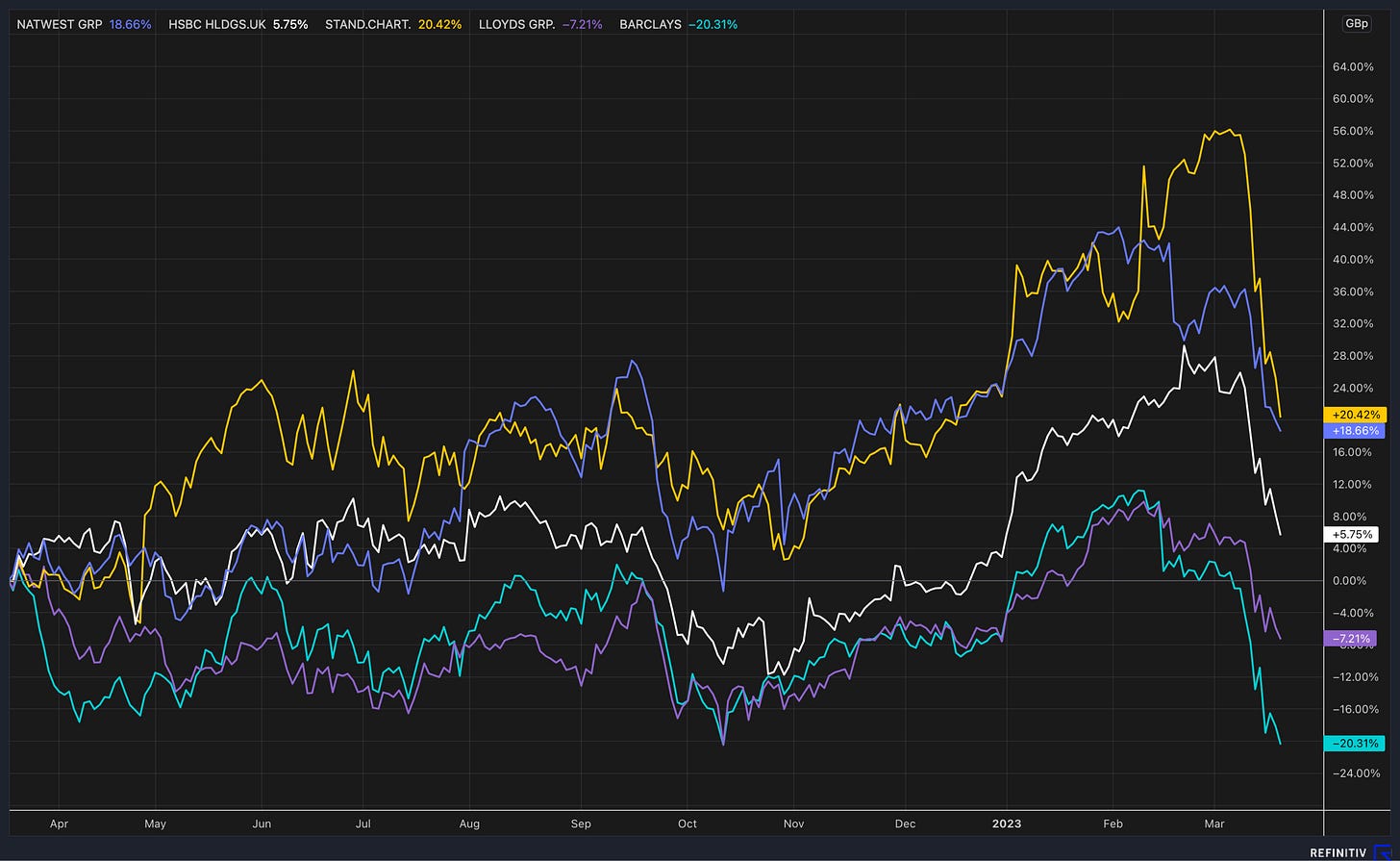Click the 12.00% axis label
The width and height of the screenshot is (1400, 861).
pyautogui.click(x=1353, y=485)
